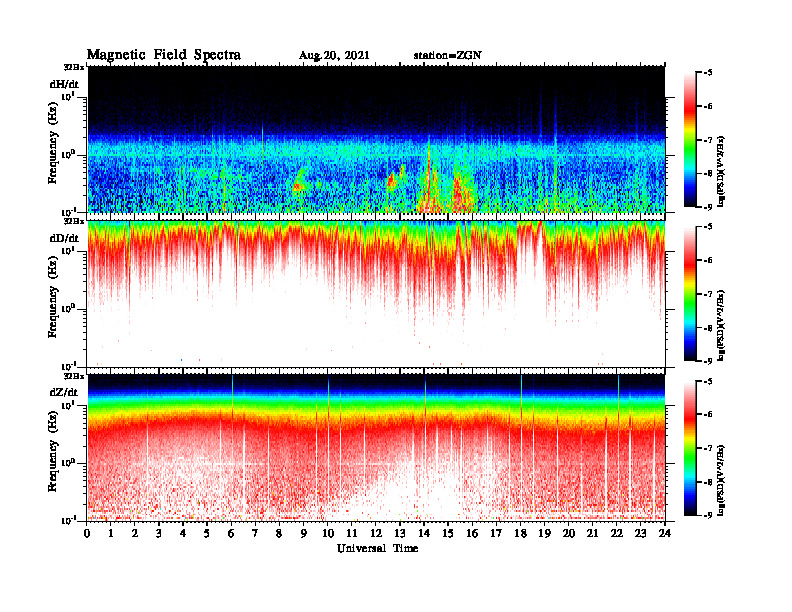Viewport: 792px width, 612px height.
Task: Click hour tick label "18" on the time axis
Action: tap(520, 533)
